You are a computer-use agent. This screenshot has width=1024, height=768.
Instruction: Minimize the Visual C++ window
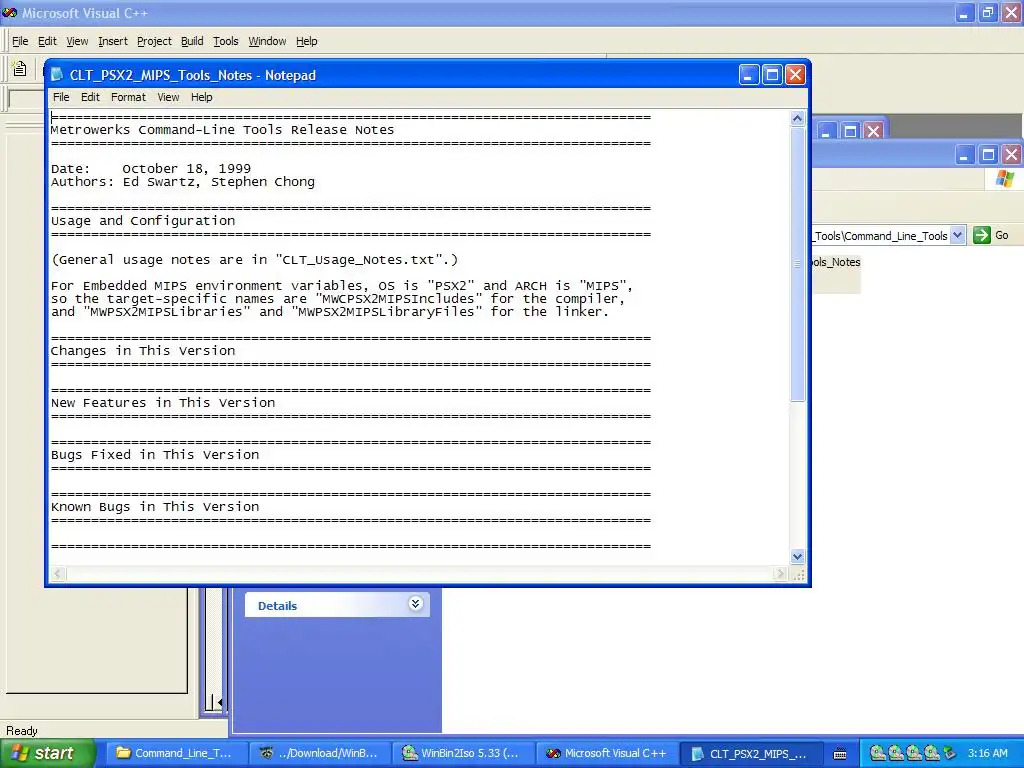tap(965, 12)
